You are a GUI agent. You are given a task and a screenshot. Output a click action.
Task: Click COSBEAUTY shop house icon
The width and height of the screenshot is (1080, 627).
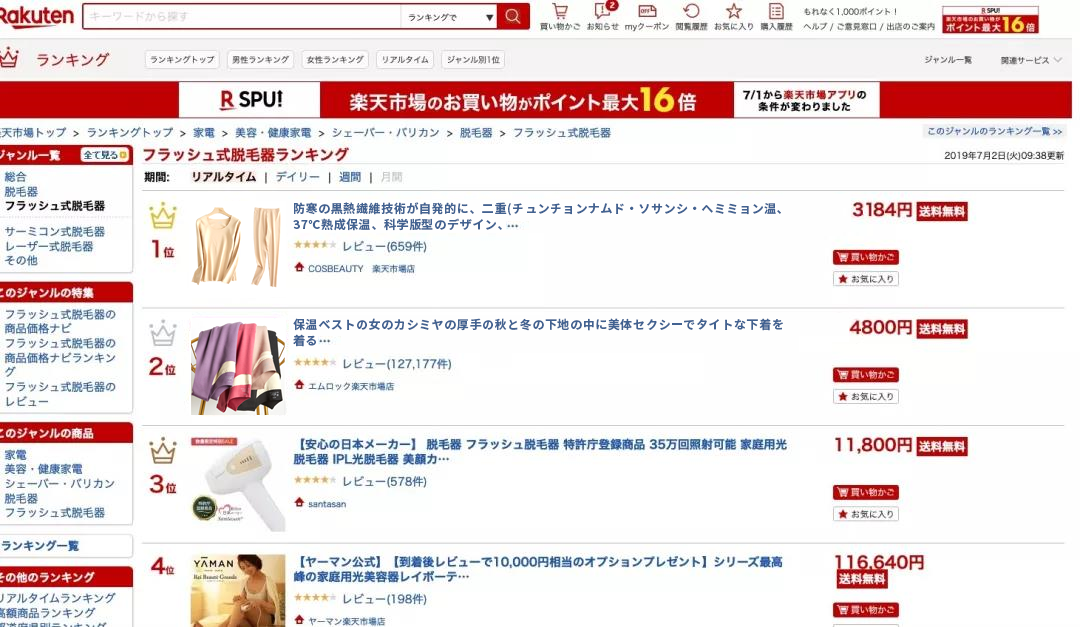[299, 267]
